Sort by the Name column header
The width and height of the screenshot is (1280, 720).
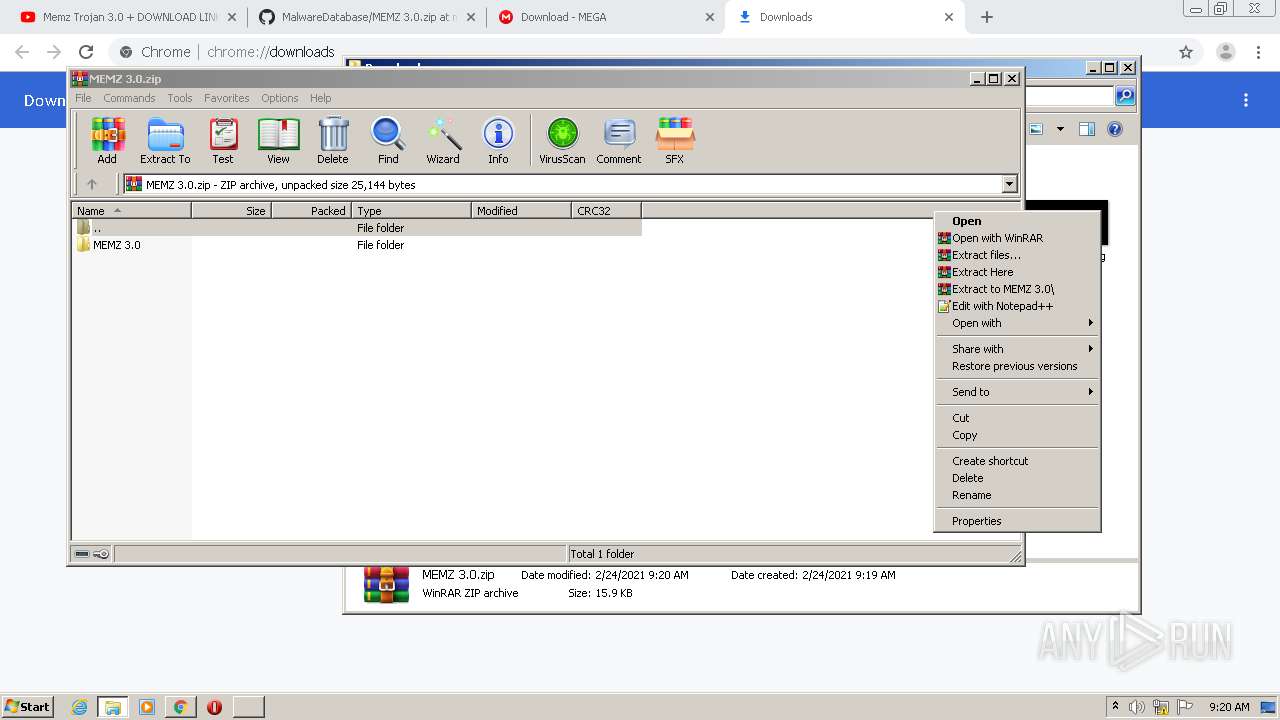131,210
